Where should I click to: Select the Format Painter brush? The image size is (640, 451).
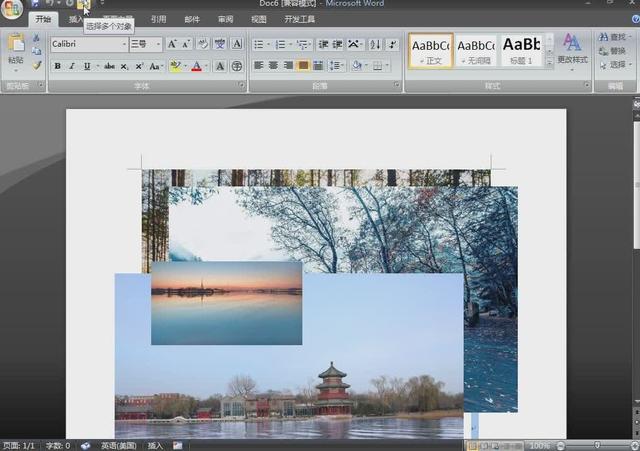click(37, 65)
